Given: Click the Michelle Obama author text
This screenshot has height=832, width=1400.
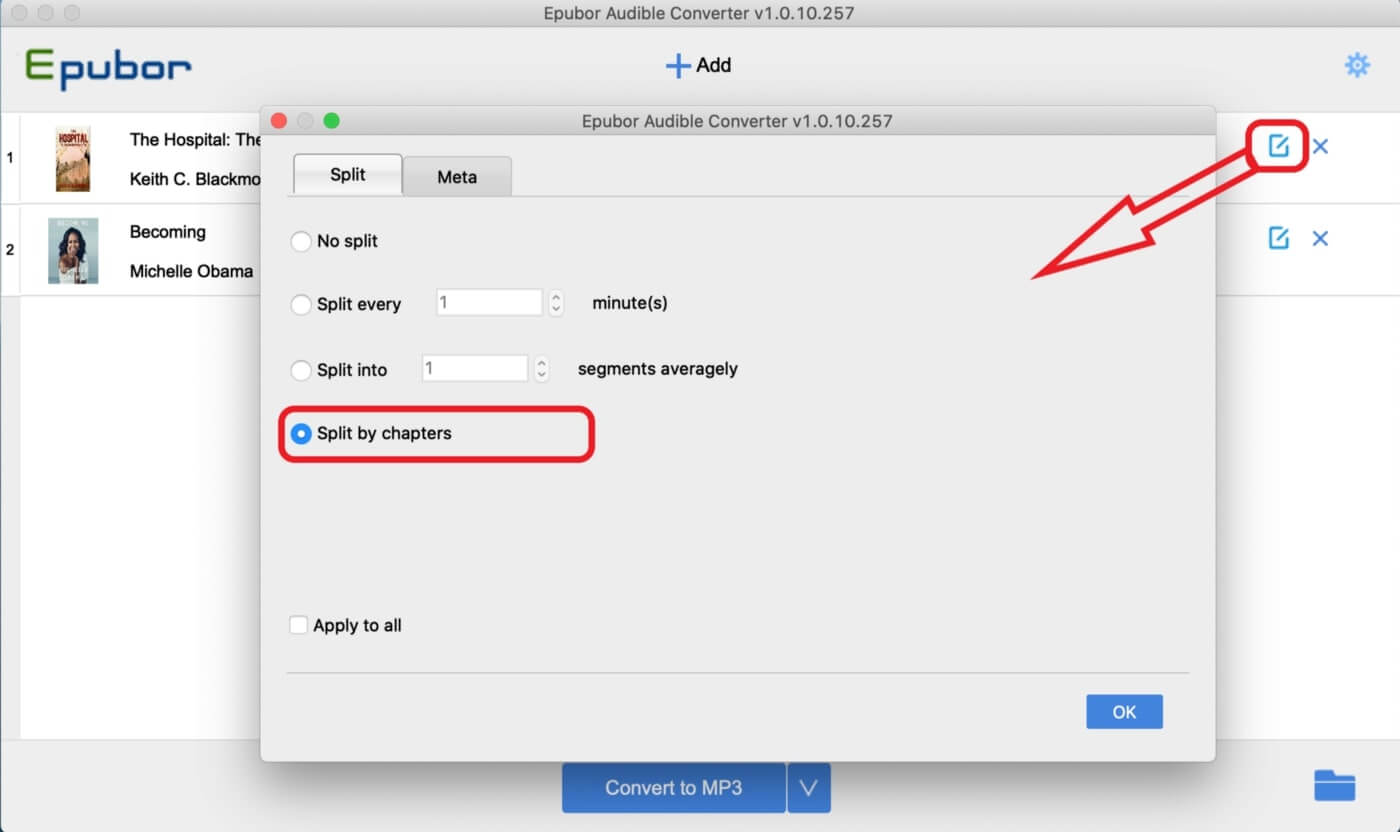Looking at the screenshot, I should [x=191, y=271].
